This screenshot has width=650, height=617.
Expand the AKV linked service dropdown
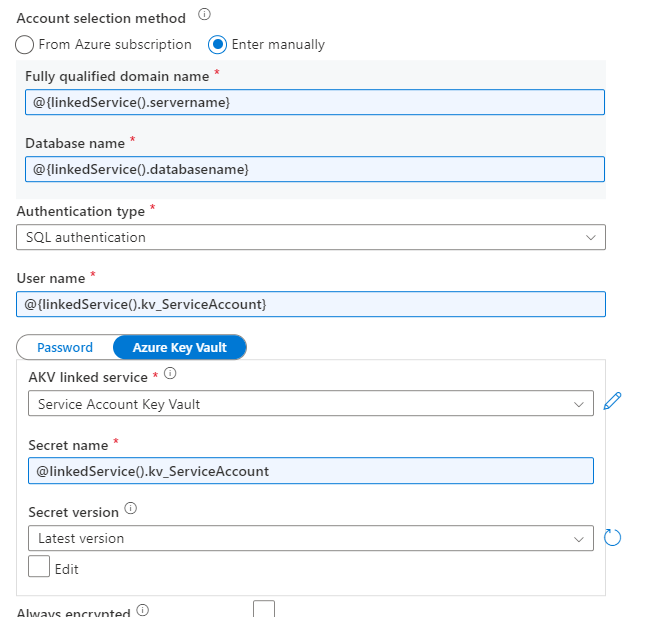point(311,404)
